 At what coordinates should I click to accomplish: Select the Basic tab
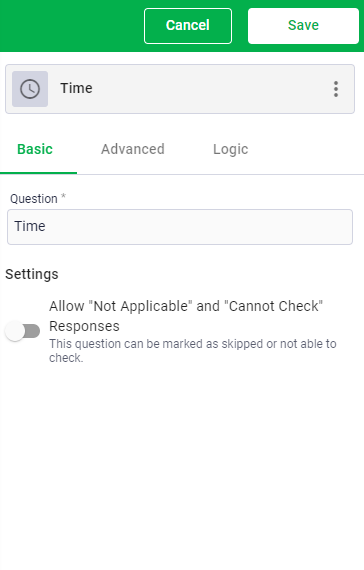(x=35, y=149)
